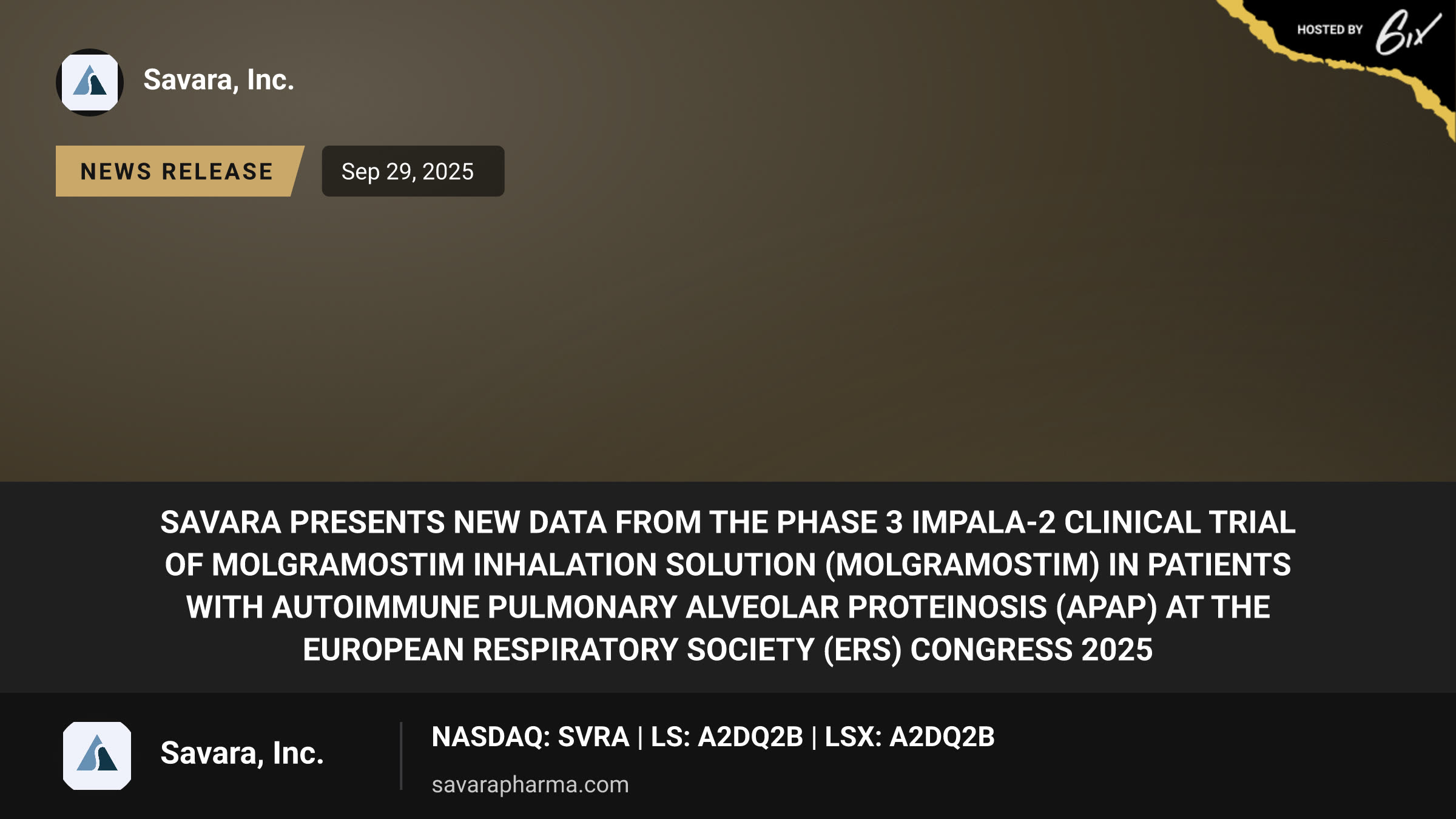1456x819 pixels.
Task: Click the Sep 29, 2025 date chip
Action: (413, 171)
